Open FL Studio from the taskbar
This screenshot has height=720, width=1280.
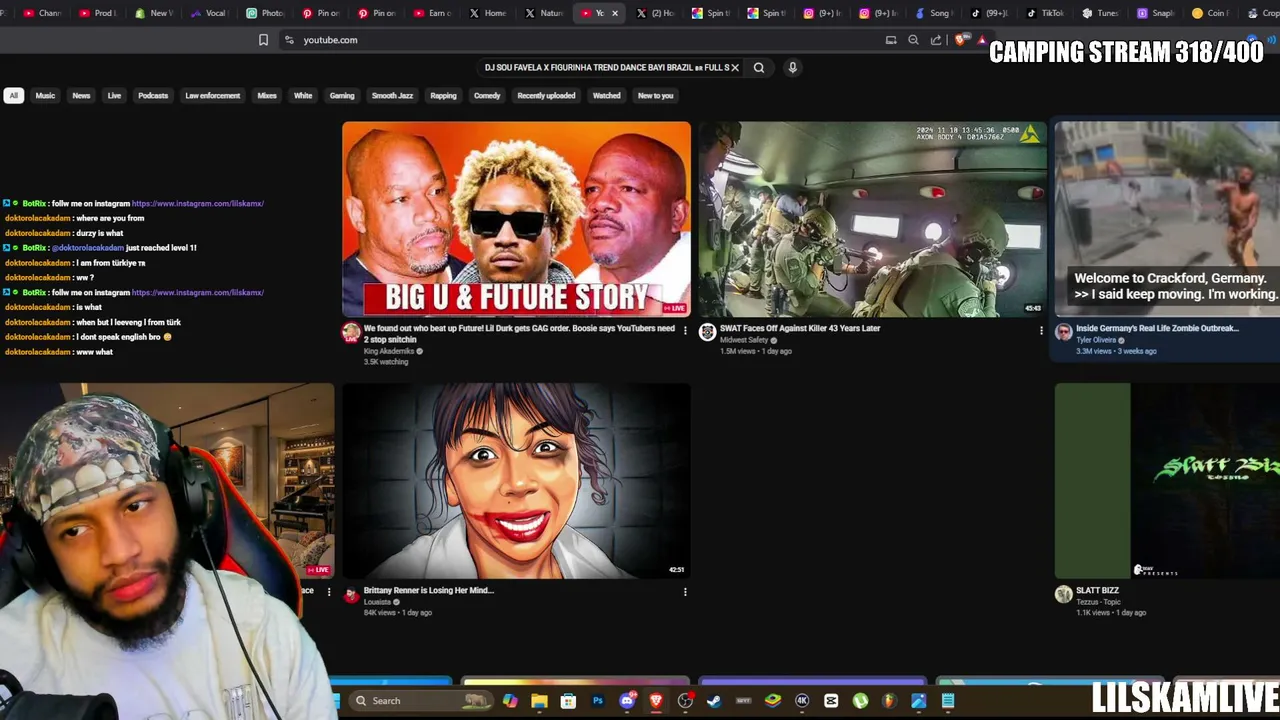point(889,701)
